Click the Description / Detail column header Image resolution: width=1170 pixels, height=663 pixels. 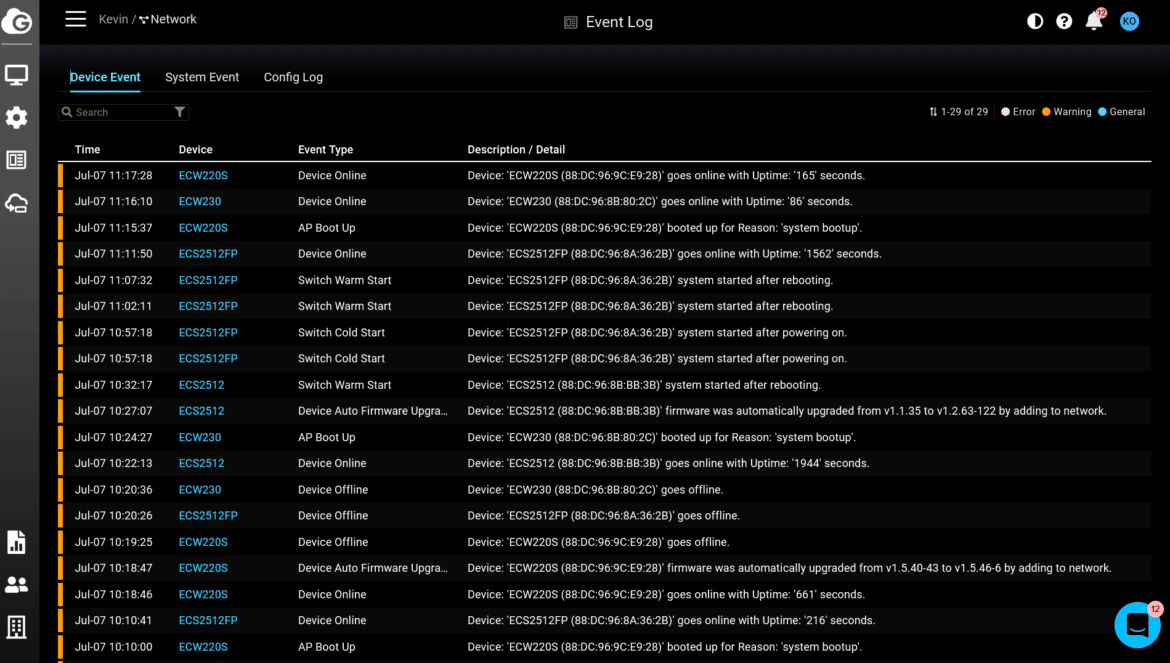pyautogui.click(x=516, y=149)
